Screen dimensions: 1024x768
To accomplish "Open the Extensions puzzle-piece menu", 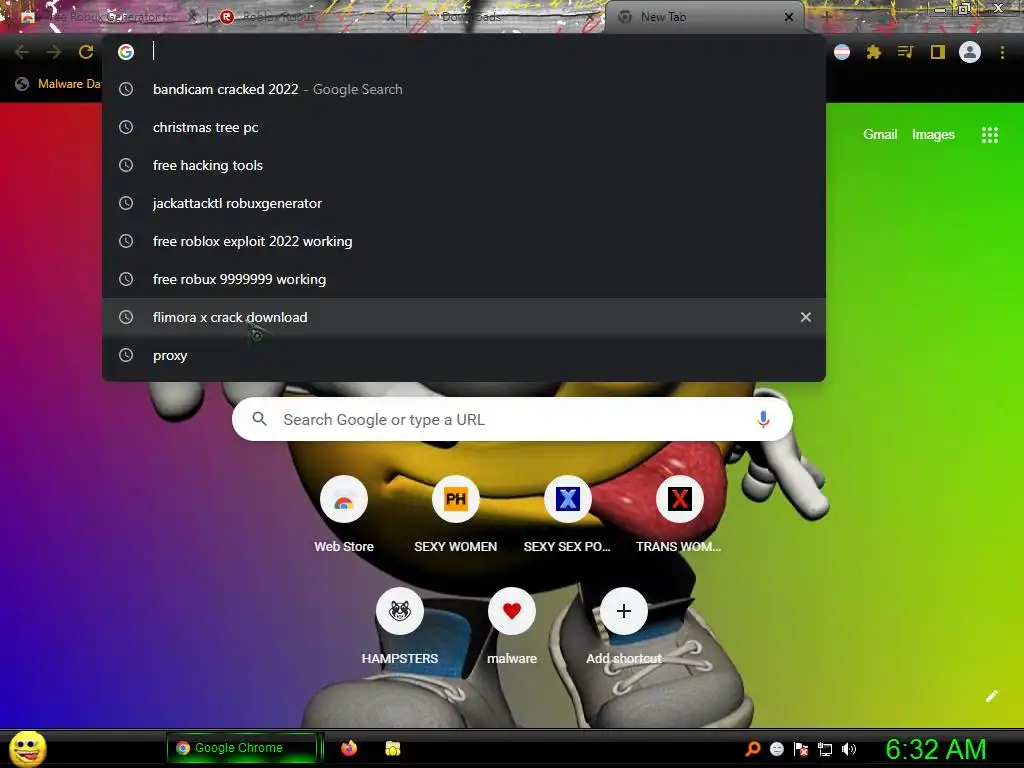I will coord(874,52).
